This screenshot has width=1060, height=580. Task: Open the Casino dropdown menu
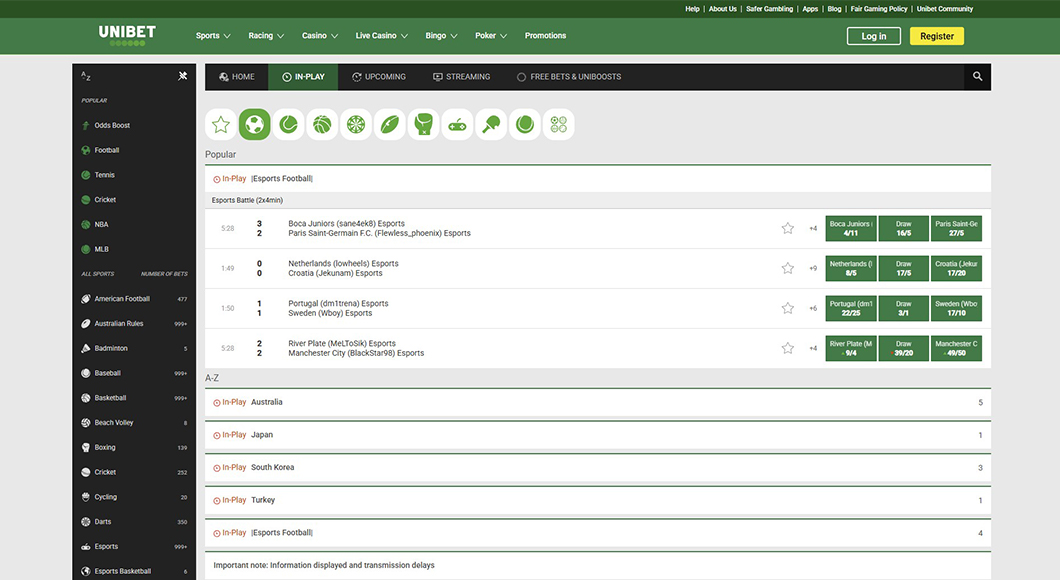point(320,36)
